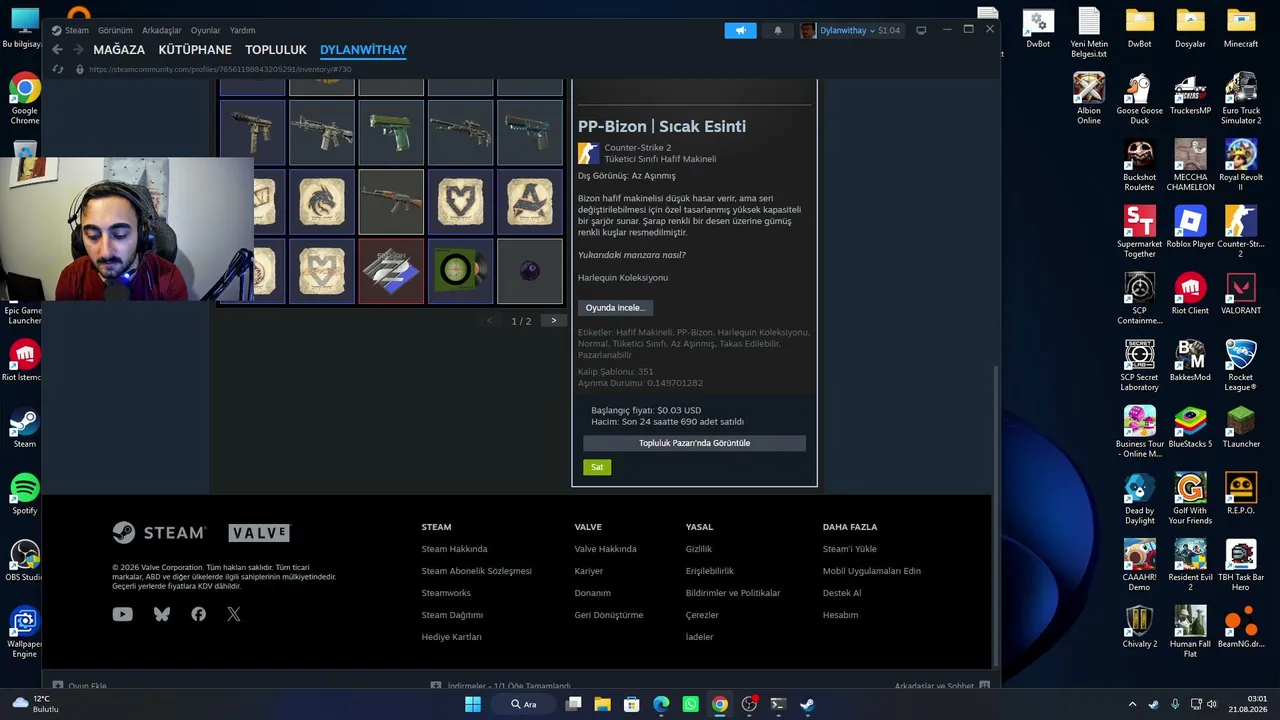Click the Valve logo in footer
This screenshot has width=1280, height=720.
tap(259, 533)
